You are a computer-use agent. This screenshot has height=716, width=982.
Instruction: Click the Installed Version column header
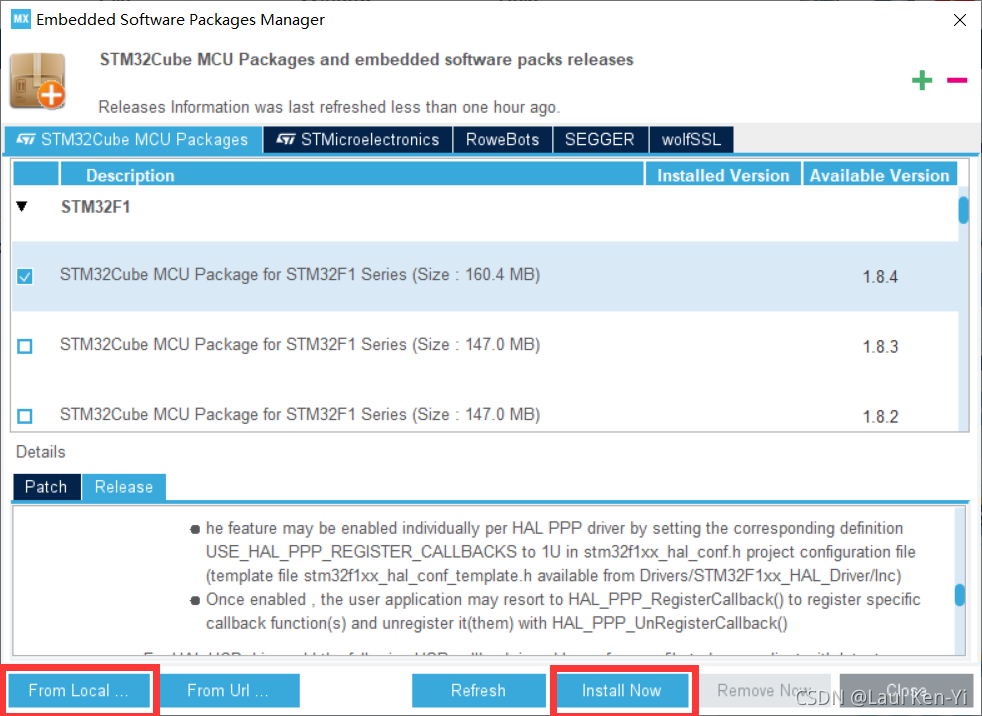point(723,175)
